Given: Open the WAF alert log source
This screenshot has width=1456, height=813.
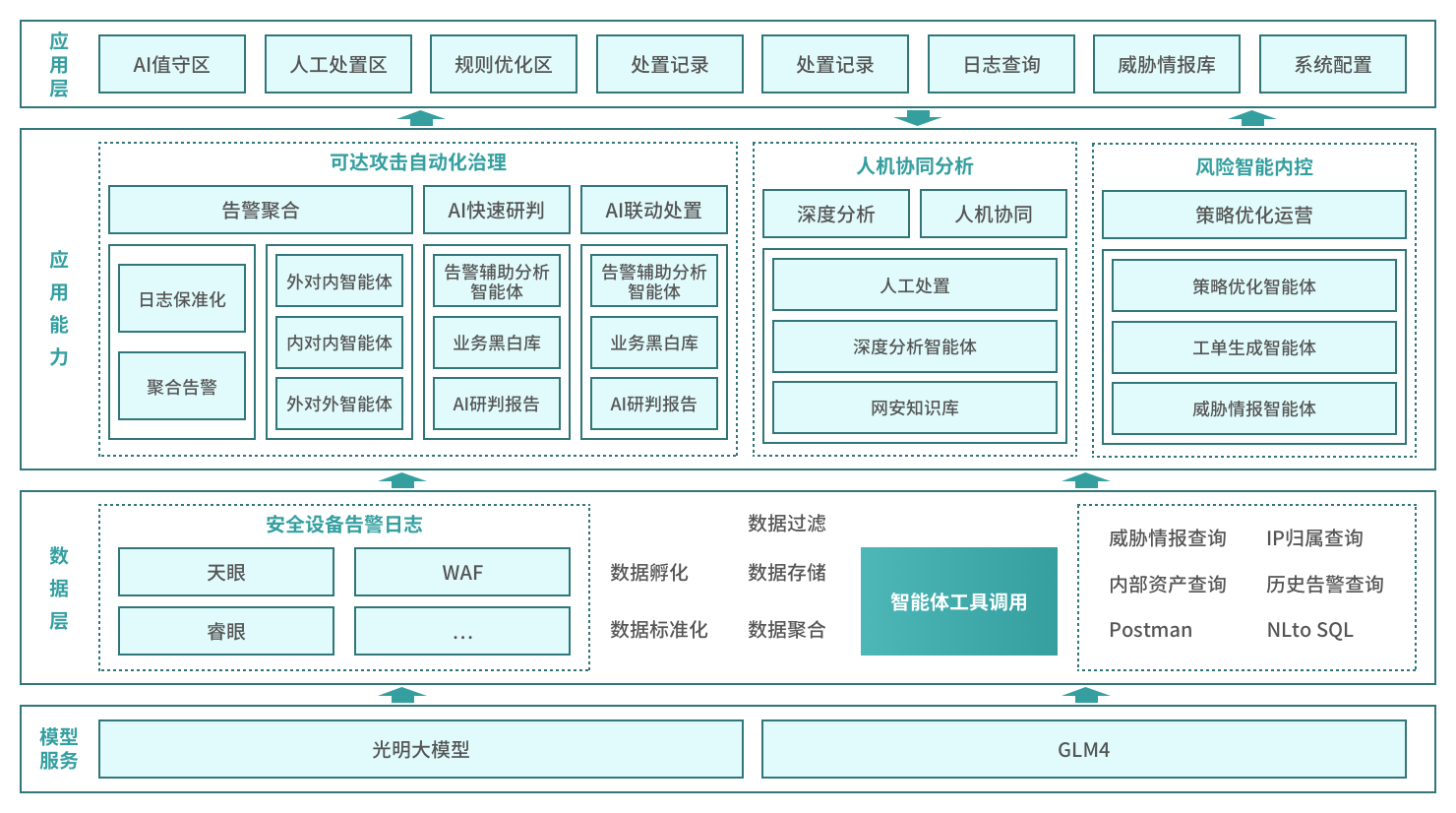Looking at the screenshot, I should (x=462, y=572).
